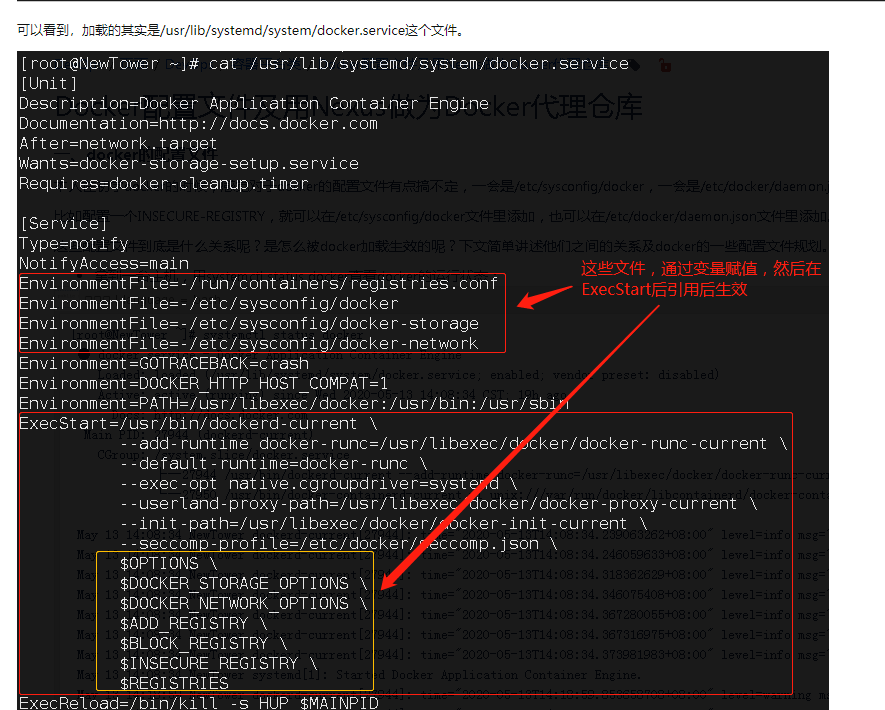Click the red open-padlock icon in code header

[665, 64]
